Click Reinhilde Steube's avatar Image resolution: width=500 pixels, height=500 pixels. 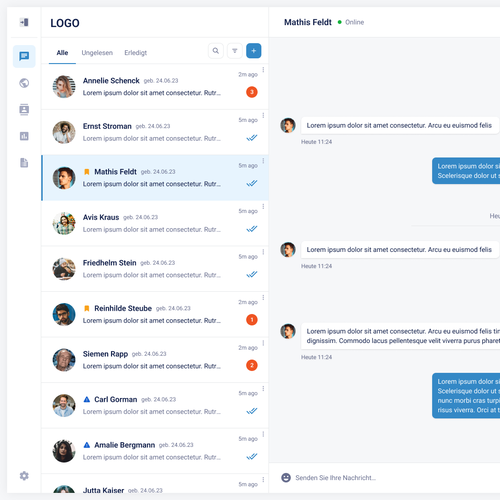coord(64,314)
